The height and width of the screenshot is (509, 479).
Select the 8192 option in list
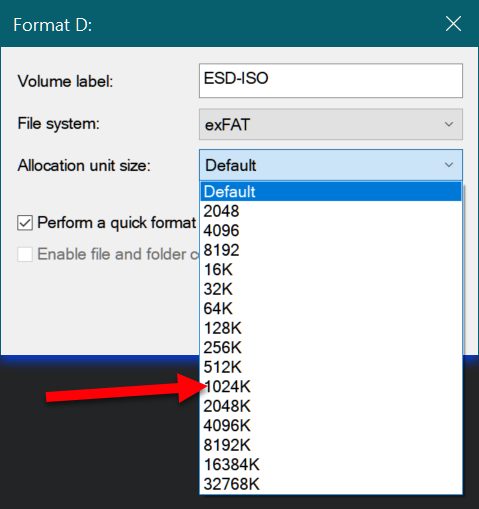click(331, 250)
